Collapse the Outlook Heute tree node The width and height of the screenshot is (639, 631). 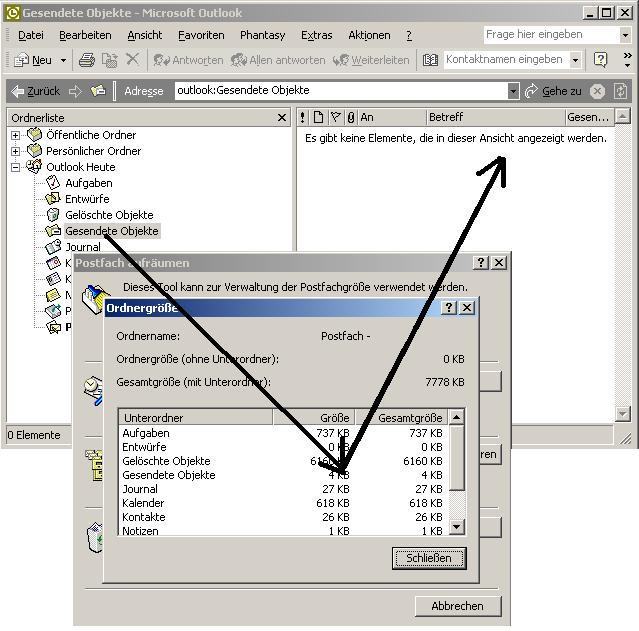(x=16, y=167)
